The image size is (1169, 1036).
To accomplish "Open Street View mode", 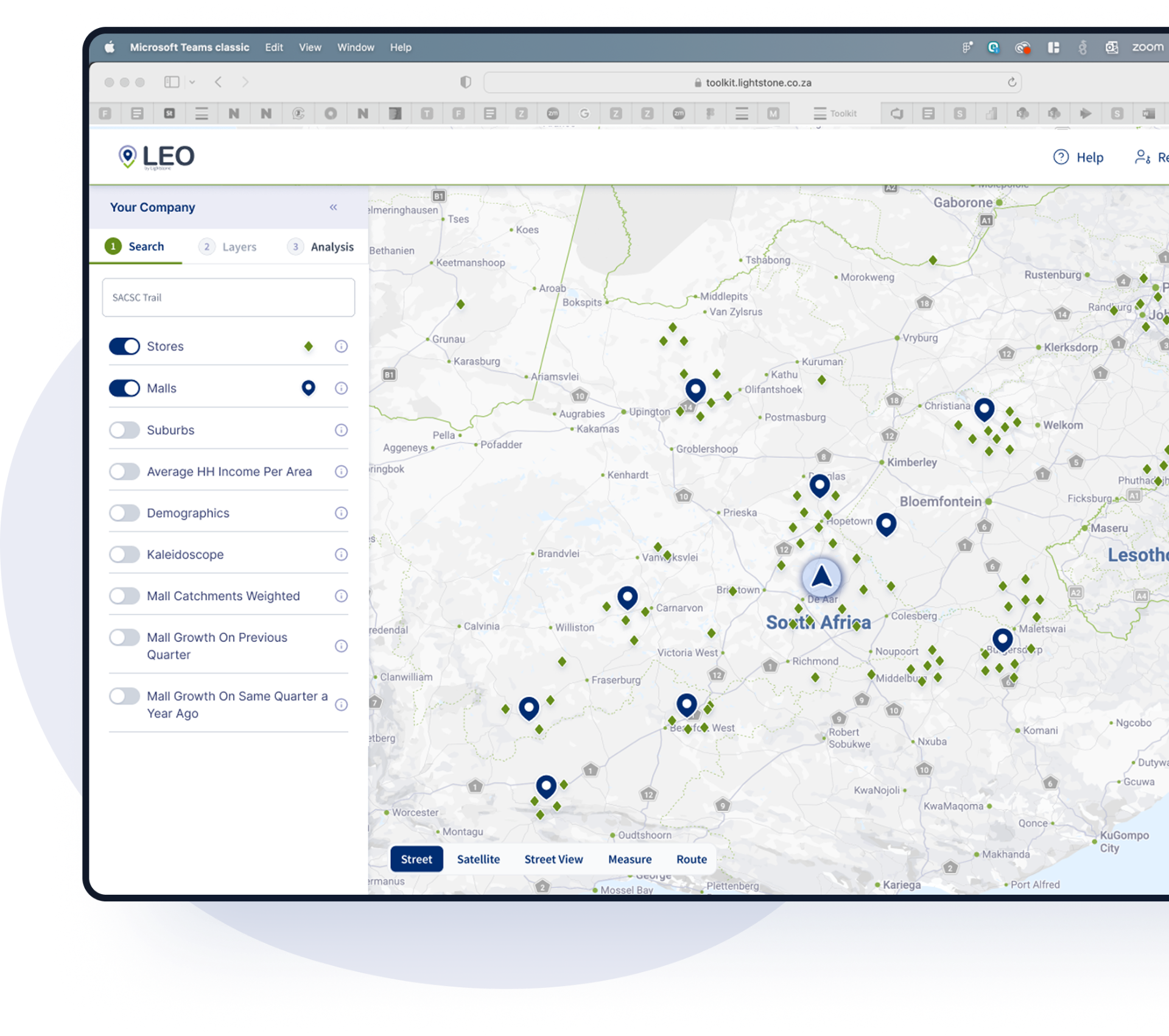I will (553, 859).
